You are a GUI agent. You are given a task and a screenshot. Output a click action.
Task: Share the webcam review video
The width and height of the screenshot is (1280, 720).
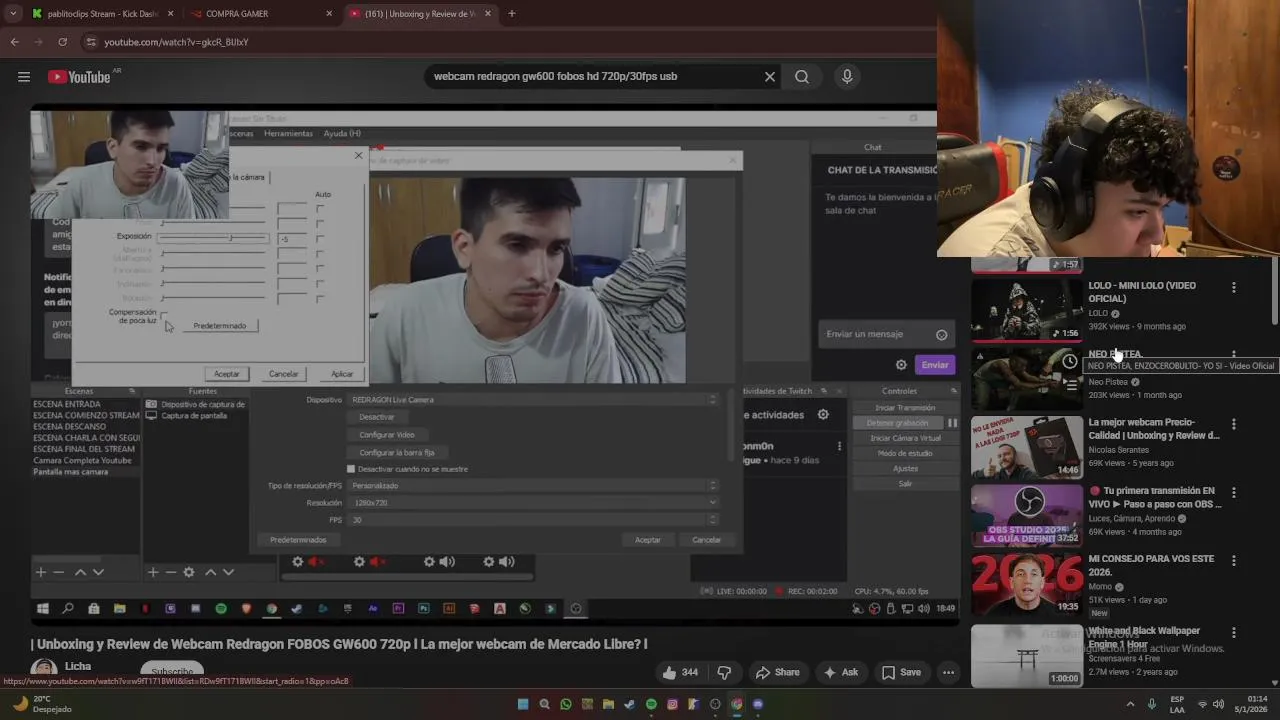pyautogui.click(x=777, y=672)
